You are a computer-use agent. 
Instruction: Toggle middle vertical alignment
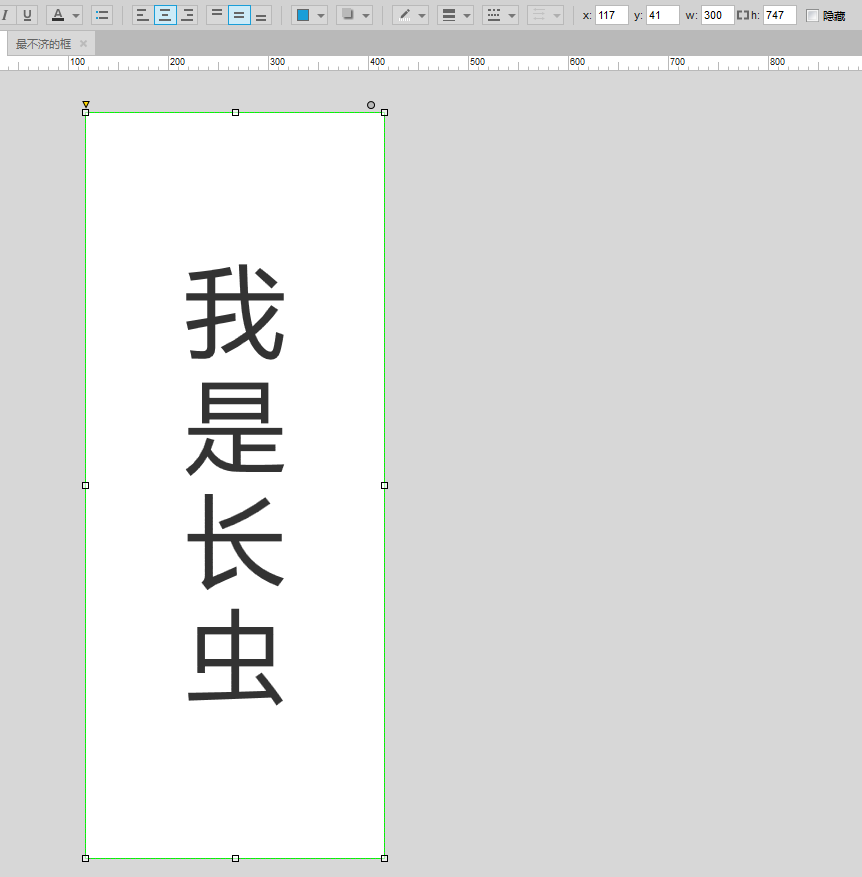[238, 15]
